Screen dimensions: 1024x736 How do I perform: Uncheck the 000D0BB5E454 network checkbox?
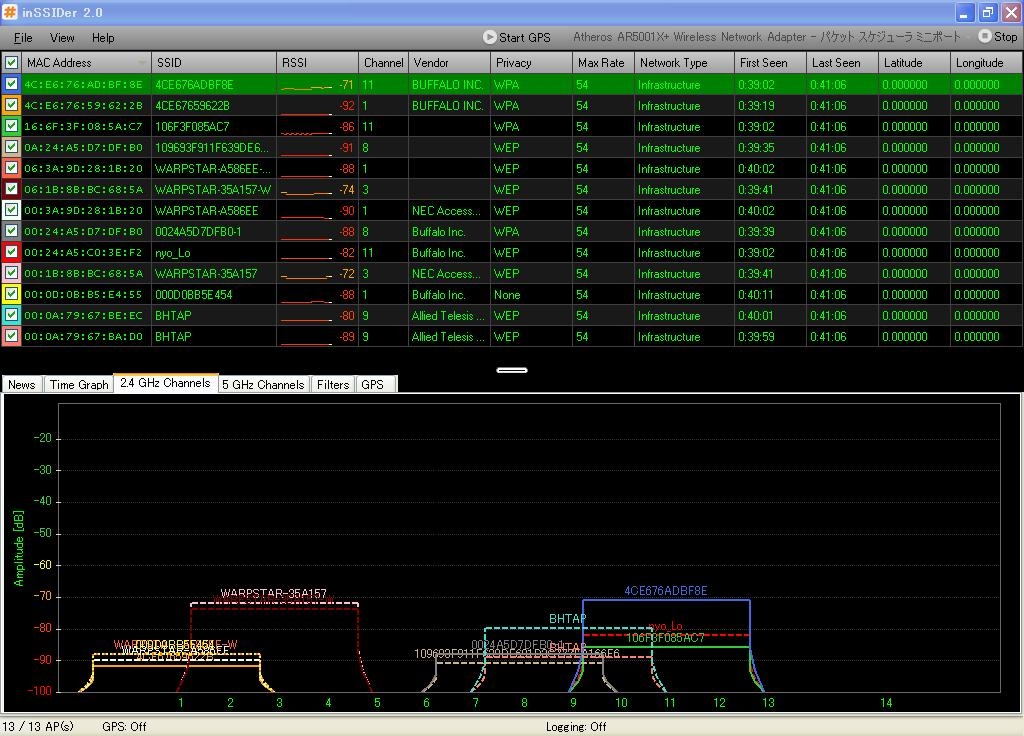tap(12, 295)
